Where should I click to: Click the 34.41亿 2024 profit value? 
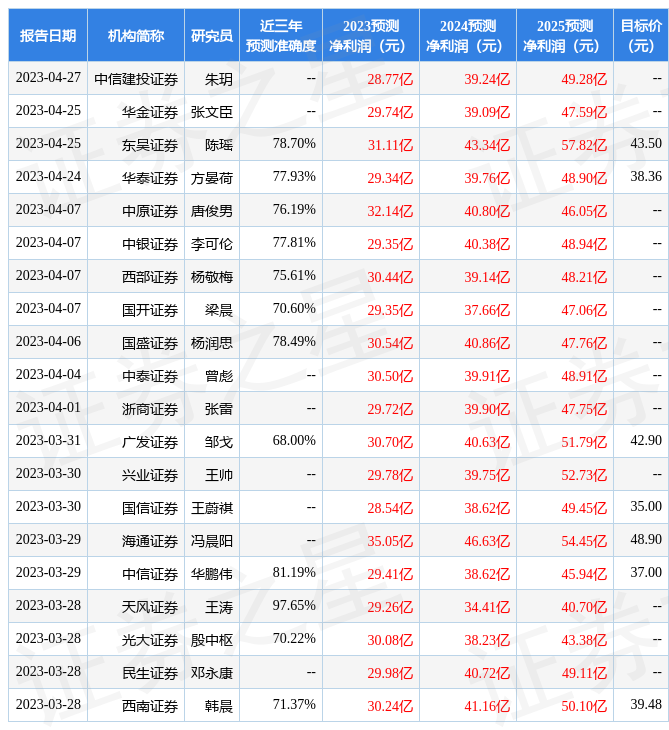coord(487,607)
